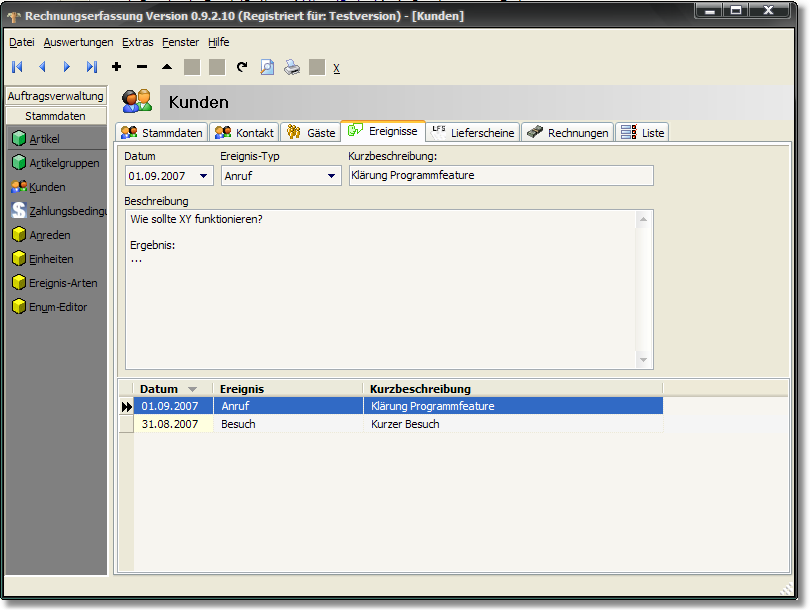Open the Hilfe menu

tap(219, 42)
